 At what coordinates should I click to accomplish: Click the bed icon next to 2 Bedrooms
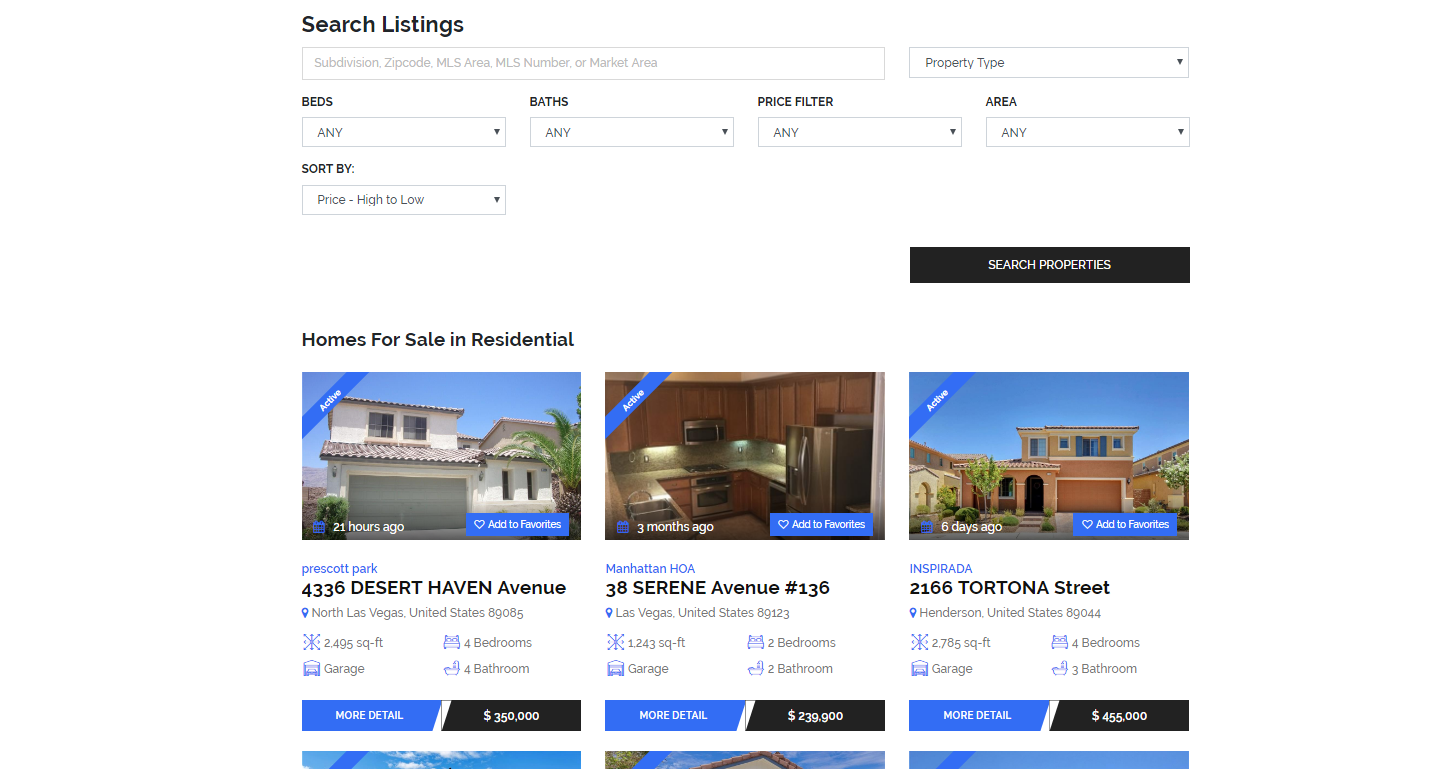click(x=755, y=643)
